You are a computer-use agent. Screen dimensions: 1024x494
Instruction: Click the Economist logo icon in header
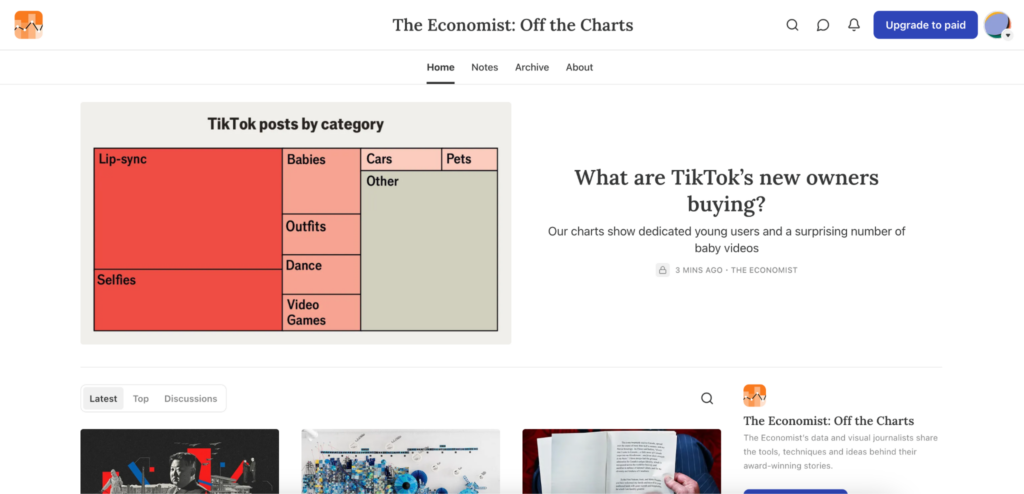28,25
